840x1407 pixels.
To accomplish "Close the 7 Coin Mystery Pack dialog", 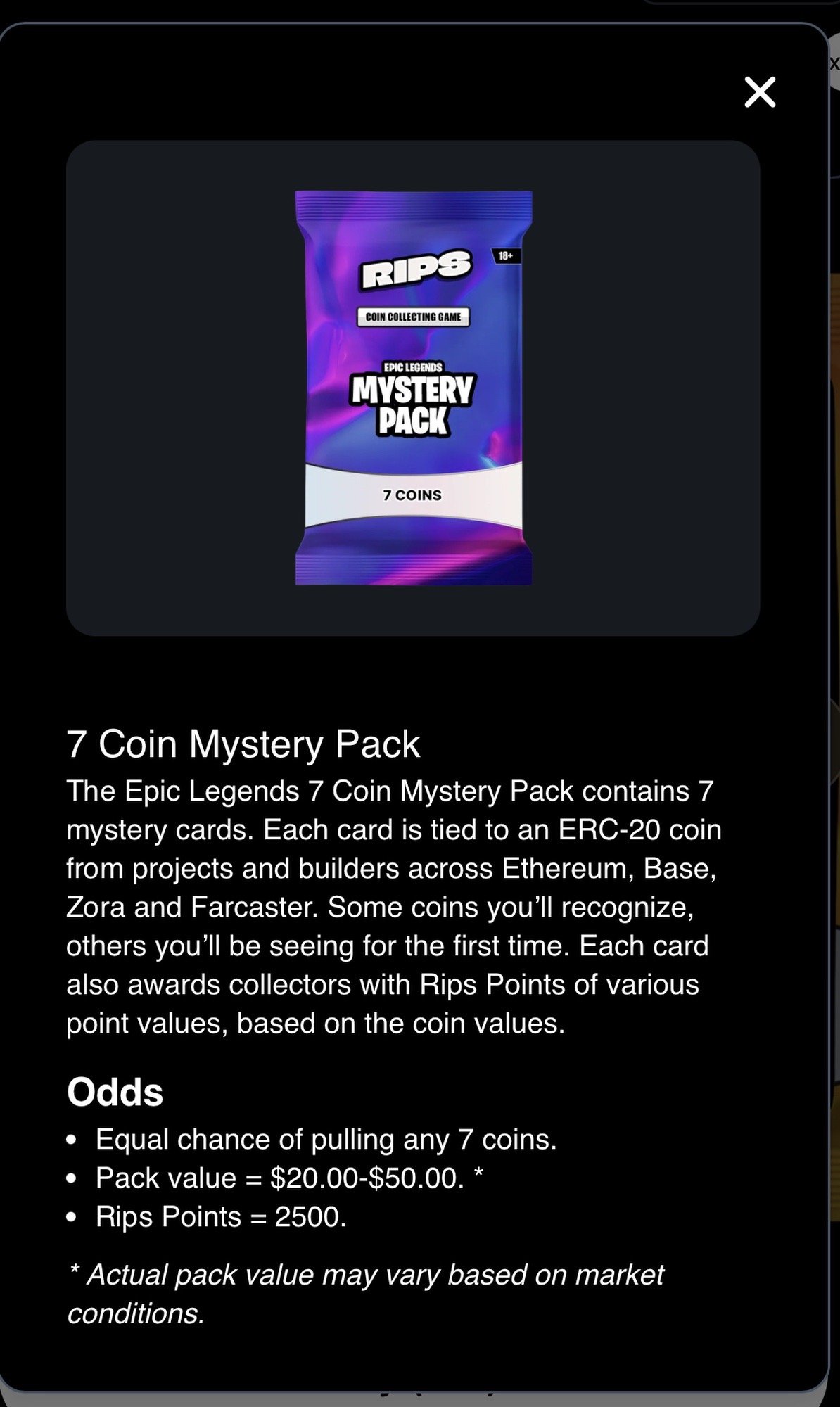I will 760,92.
